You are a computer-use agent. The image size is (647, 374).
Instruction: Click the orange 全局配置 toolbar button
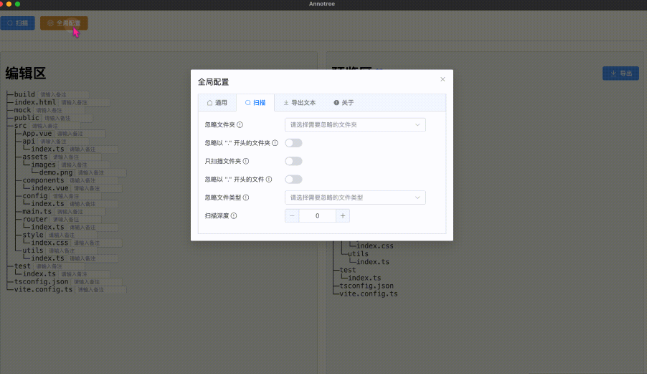point(64,23)
